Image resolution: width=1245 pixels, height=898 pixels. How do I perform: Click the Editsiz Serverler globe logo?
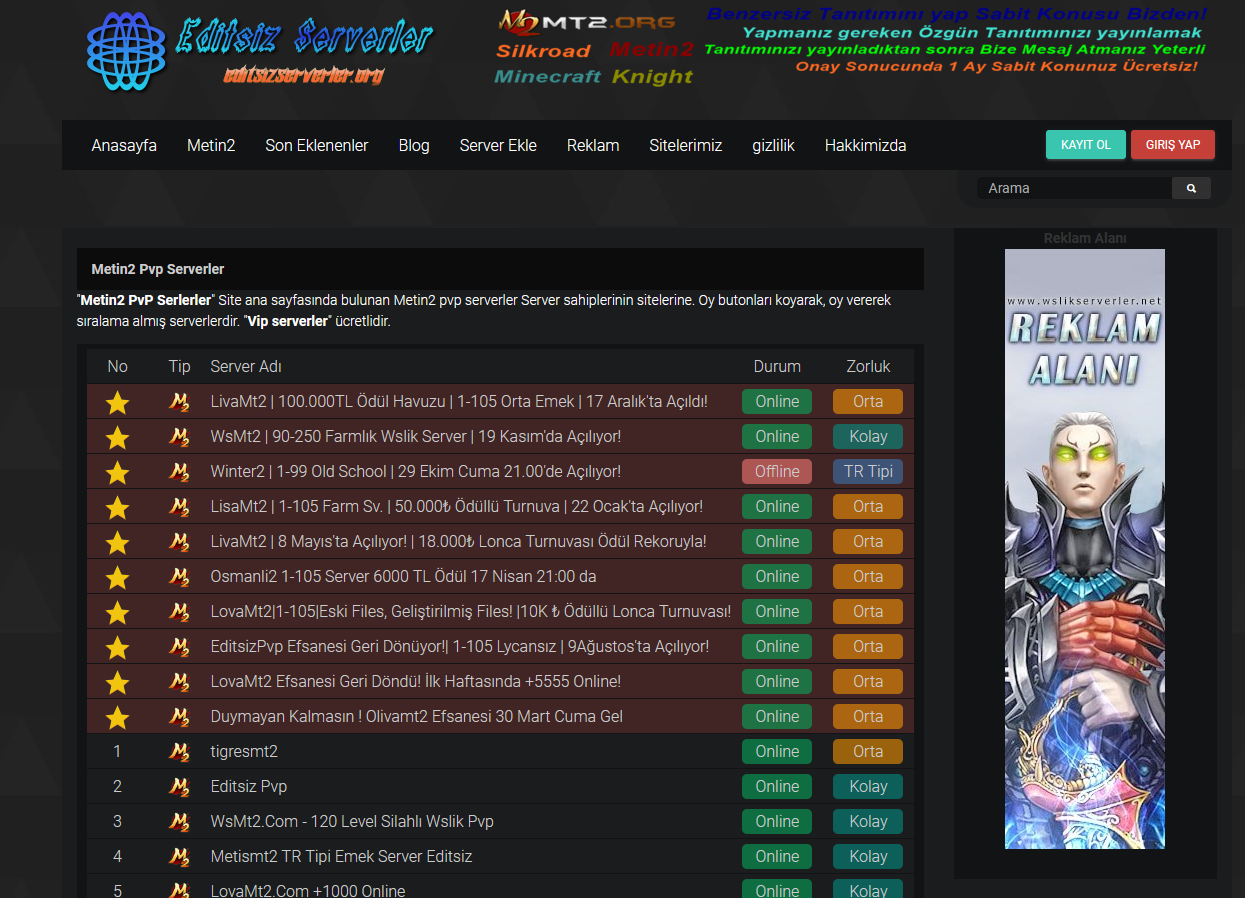pos(125,52)
